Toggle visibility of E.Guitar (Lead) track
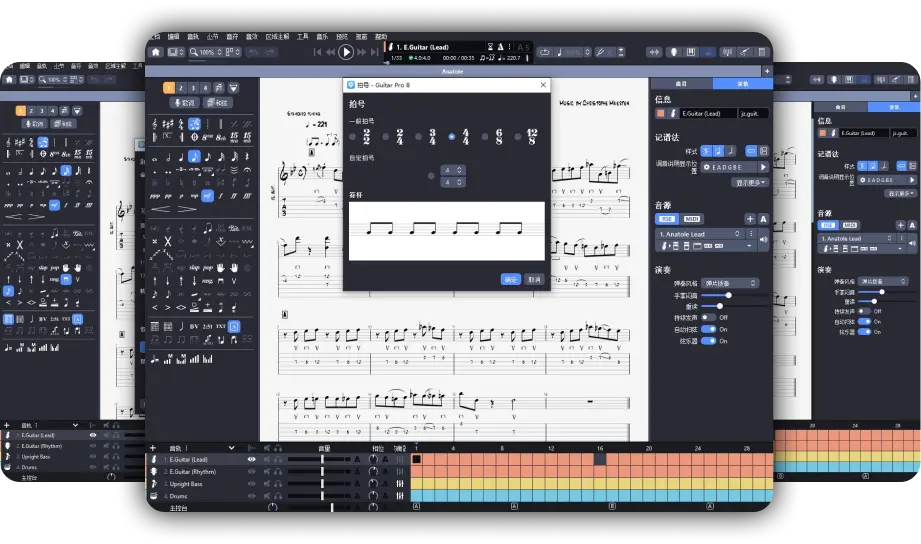 tap(252, 459)
